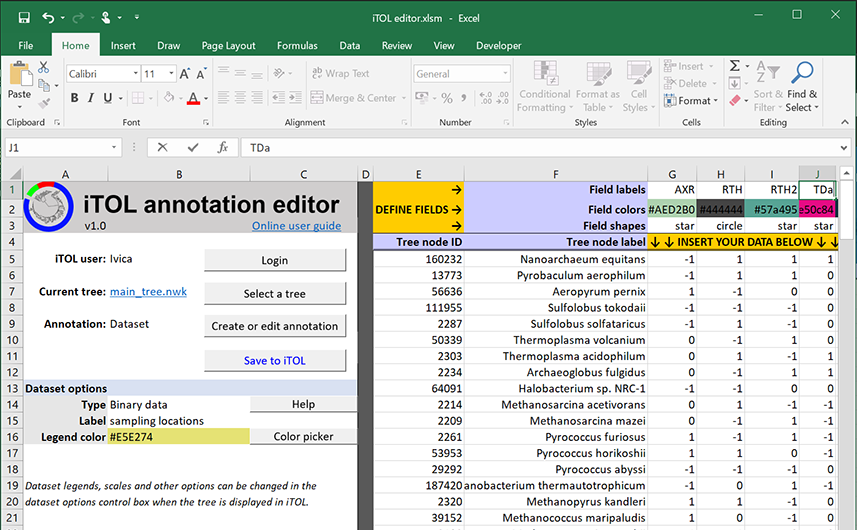The width and height of the screenshot is (857, 530).
Task: Click the Orientation text angle icon
Action: pos(279,73)
